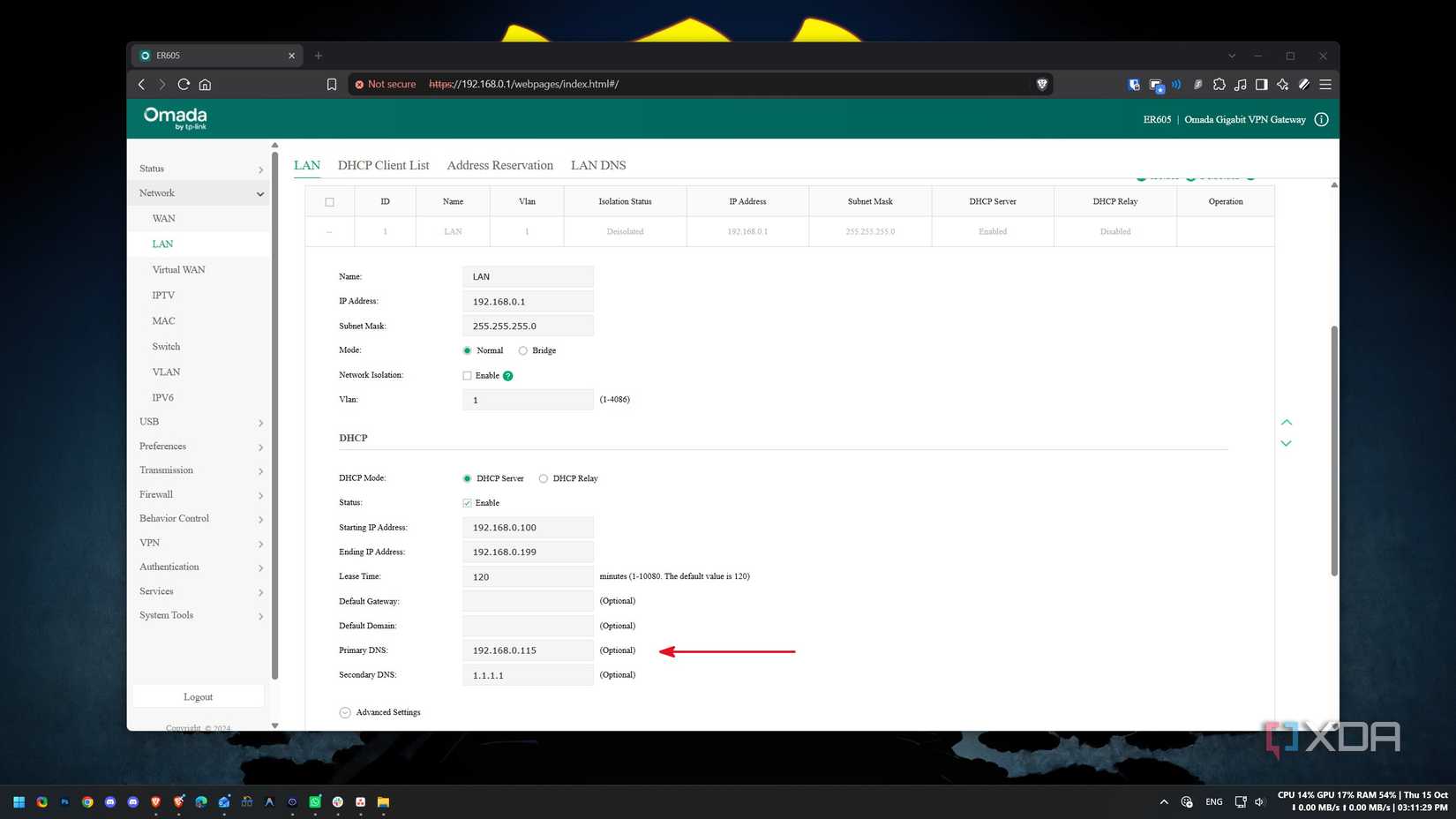
Task: Select DHCP Relay mode radio button
Action: [543, 478]
